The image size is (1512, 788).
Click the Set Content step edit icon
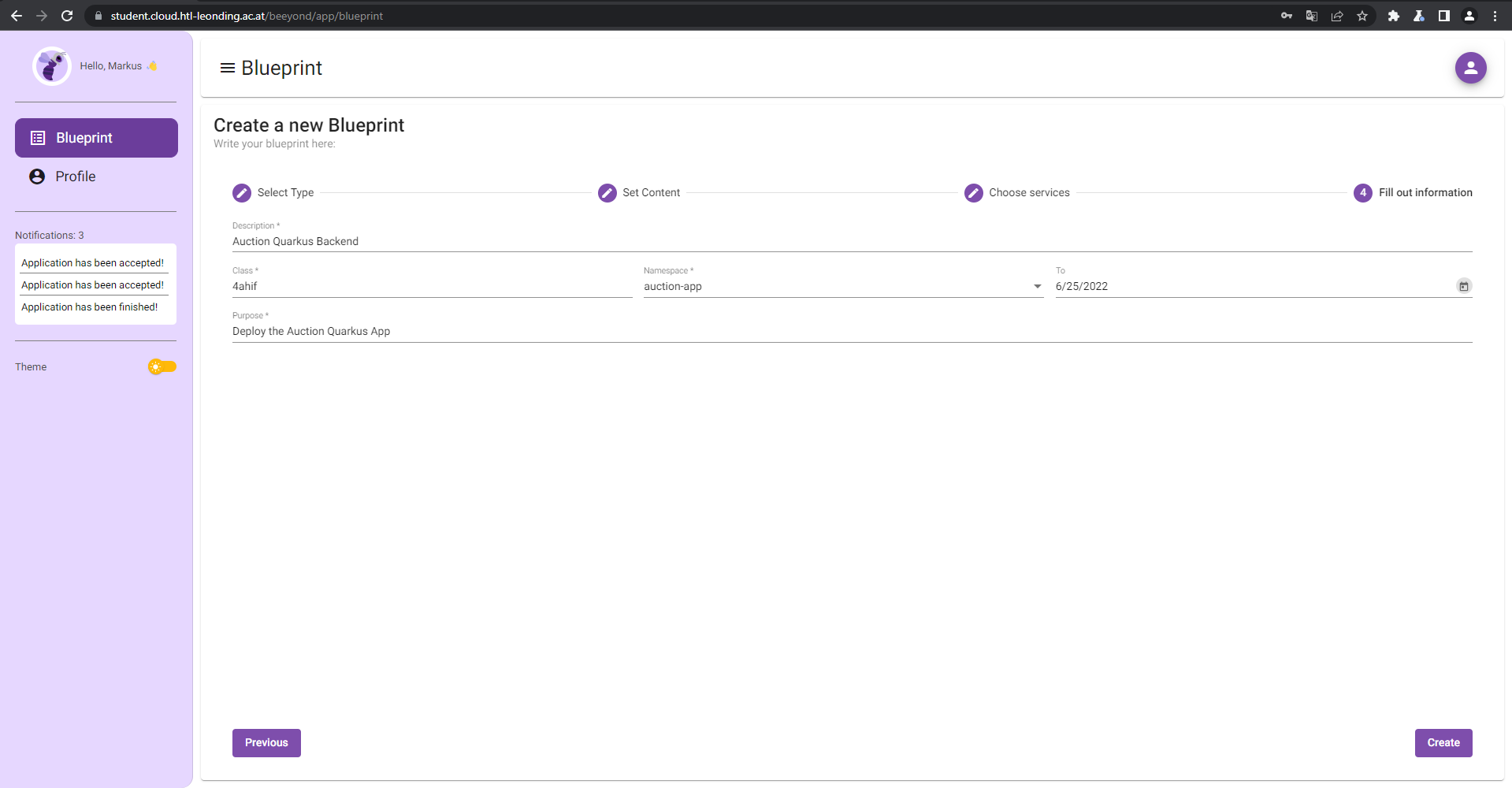607,193
